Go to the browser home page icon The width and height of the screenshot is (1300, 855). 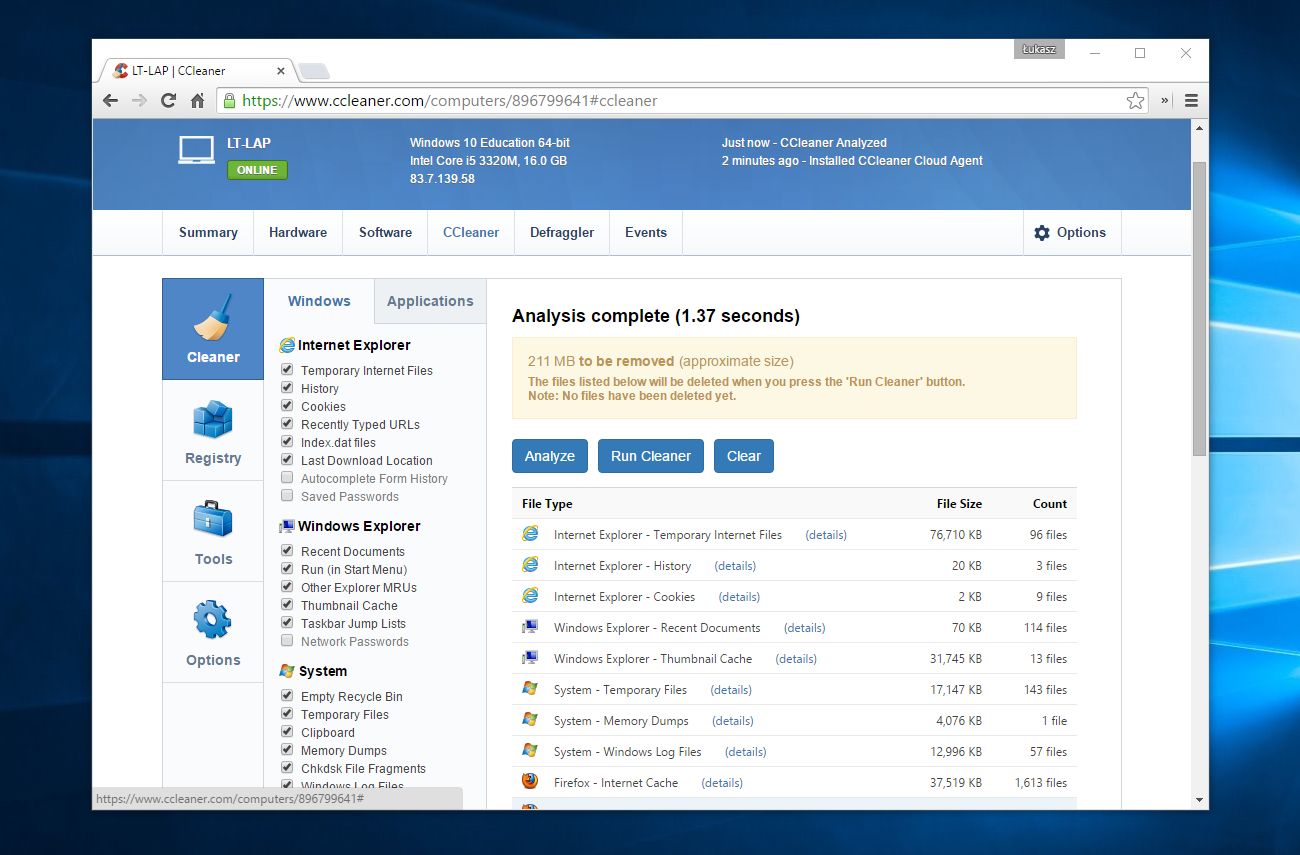point(197,100)
